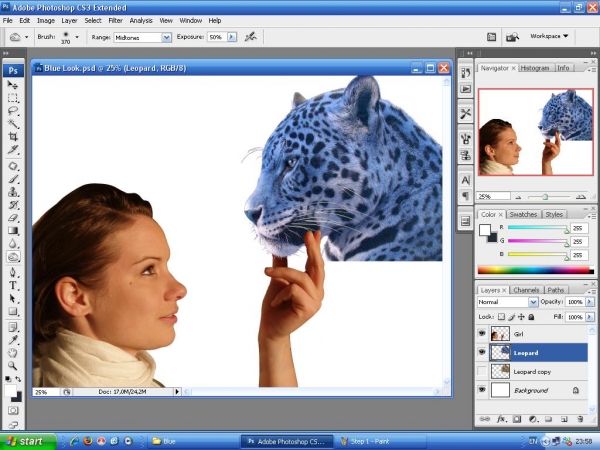The height and width of the screenshot is (450, 600).
Task: Show the Leopard copy layer
Action: 482,371
